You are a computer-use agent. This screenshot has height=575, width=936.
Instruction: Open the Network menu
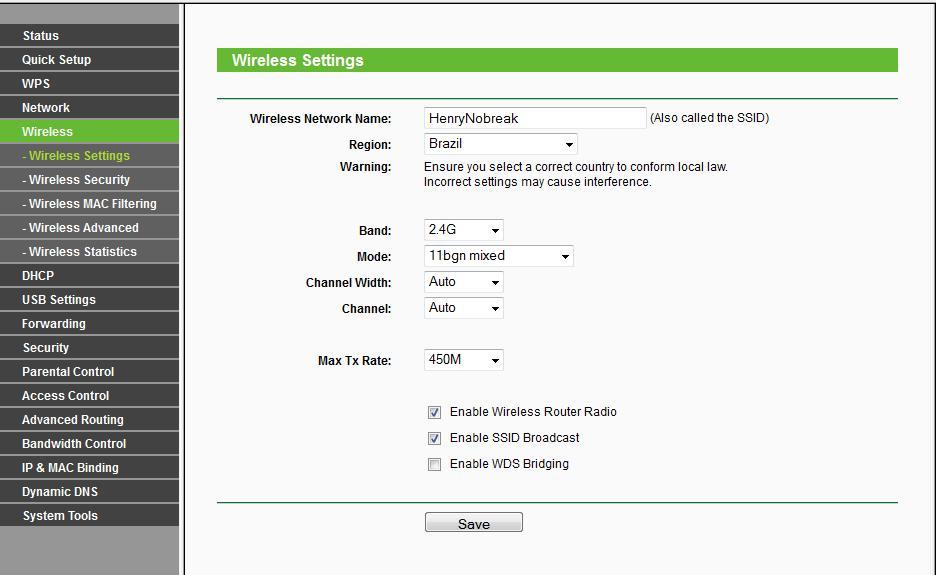(90, 107)
